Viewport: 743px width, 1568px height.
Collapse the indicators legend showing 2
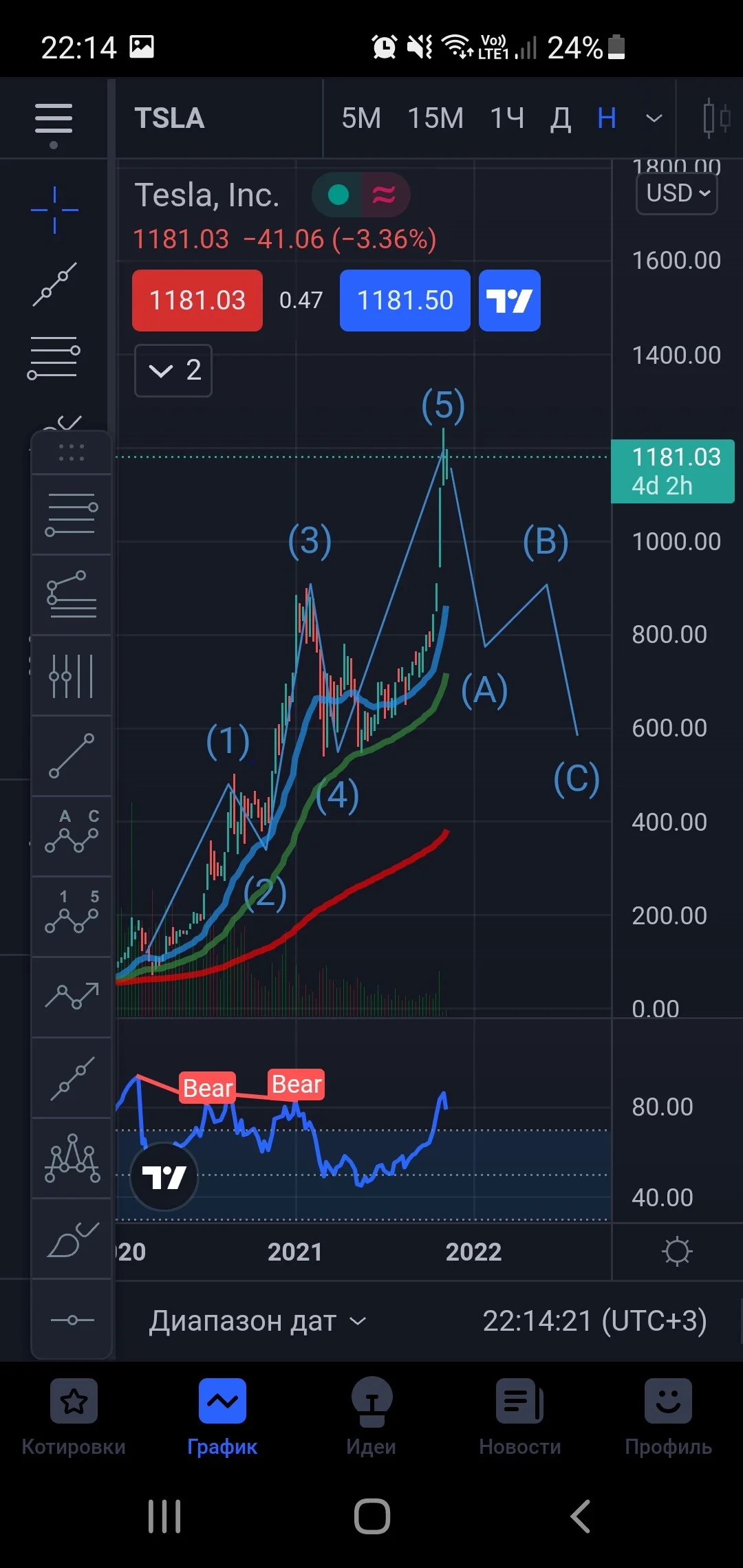click(x=173, y=371)
